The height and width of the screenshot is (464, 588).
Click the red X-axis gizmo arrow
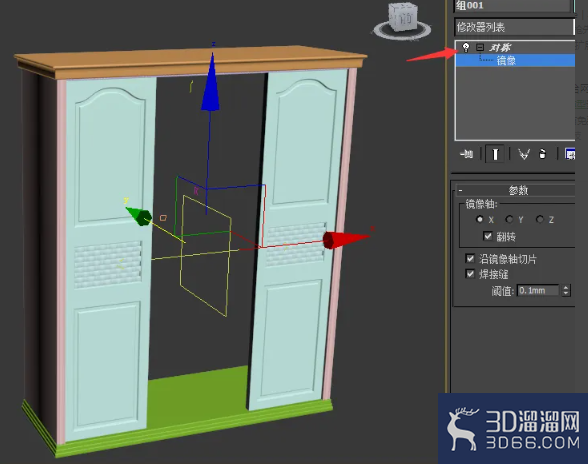(x=345, y=240)
